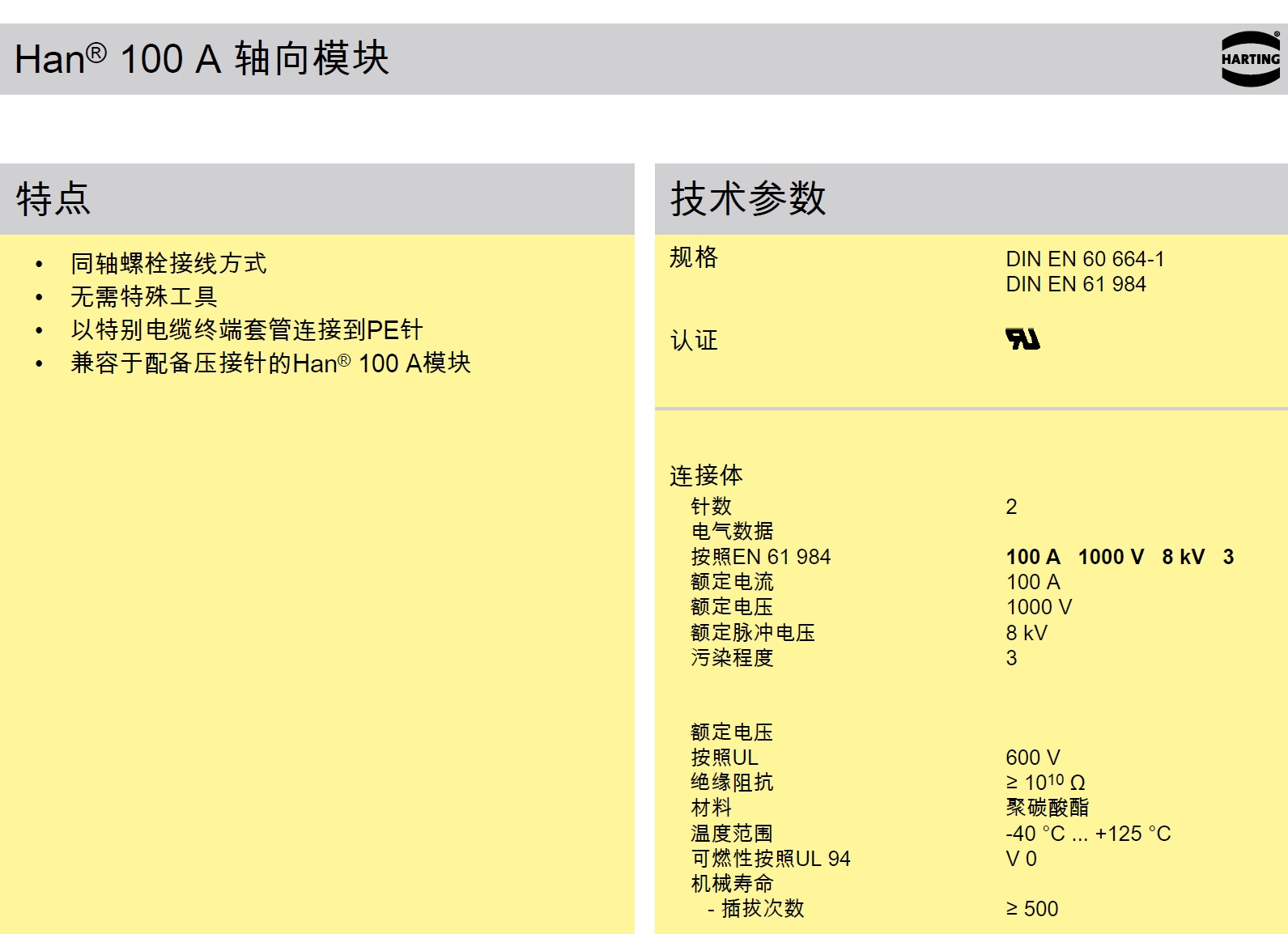Click the '认证' label
The image size is (1288, 934).
coord(694,341)
